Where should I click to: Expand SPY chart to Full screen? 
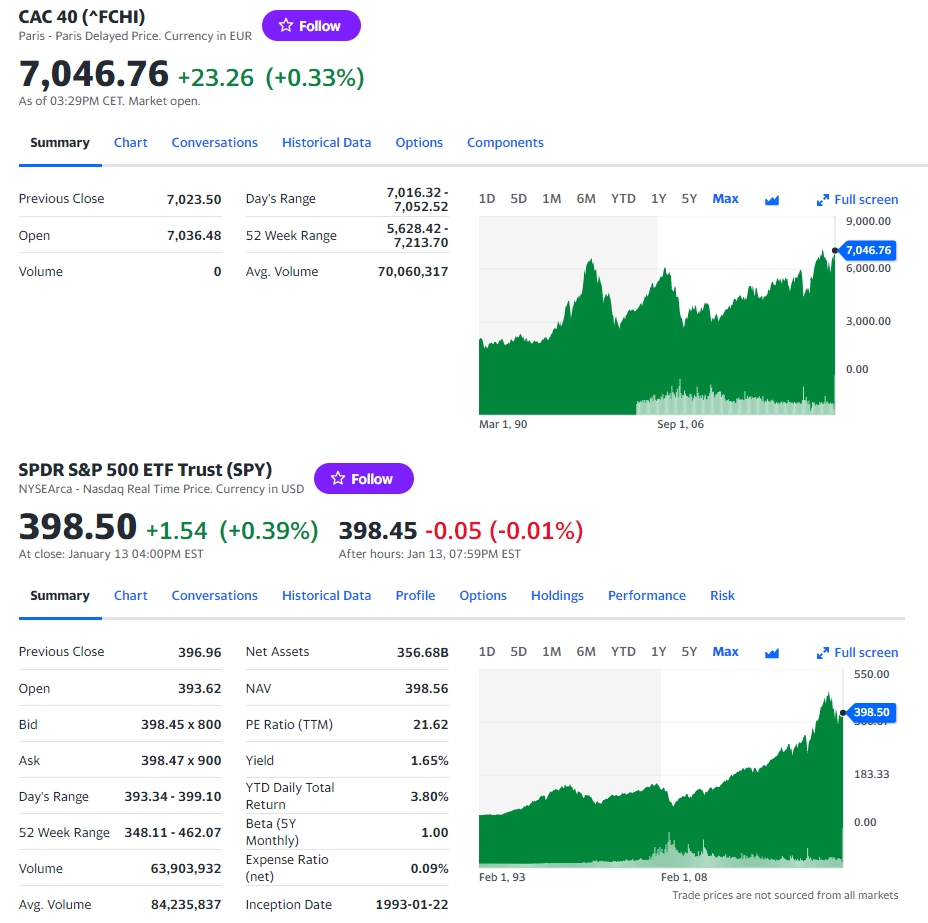[x=857, y=652]
